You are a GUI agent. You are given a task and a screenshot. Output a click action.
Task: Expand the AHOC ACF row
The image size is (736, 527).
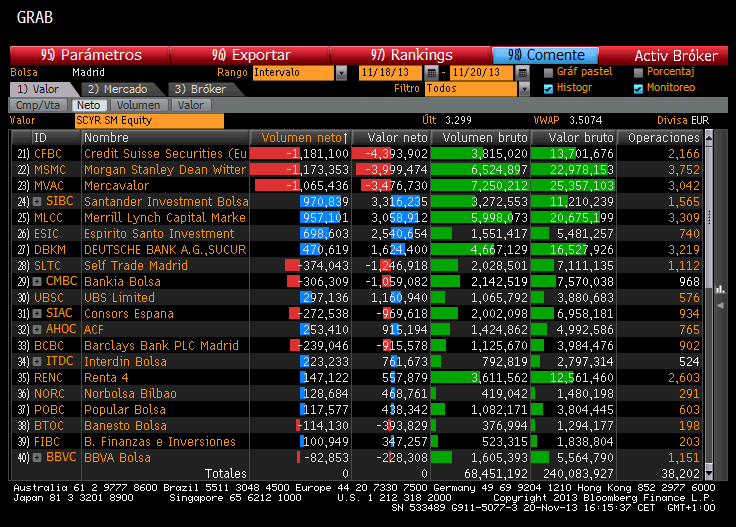(x=37, y=329)
